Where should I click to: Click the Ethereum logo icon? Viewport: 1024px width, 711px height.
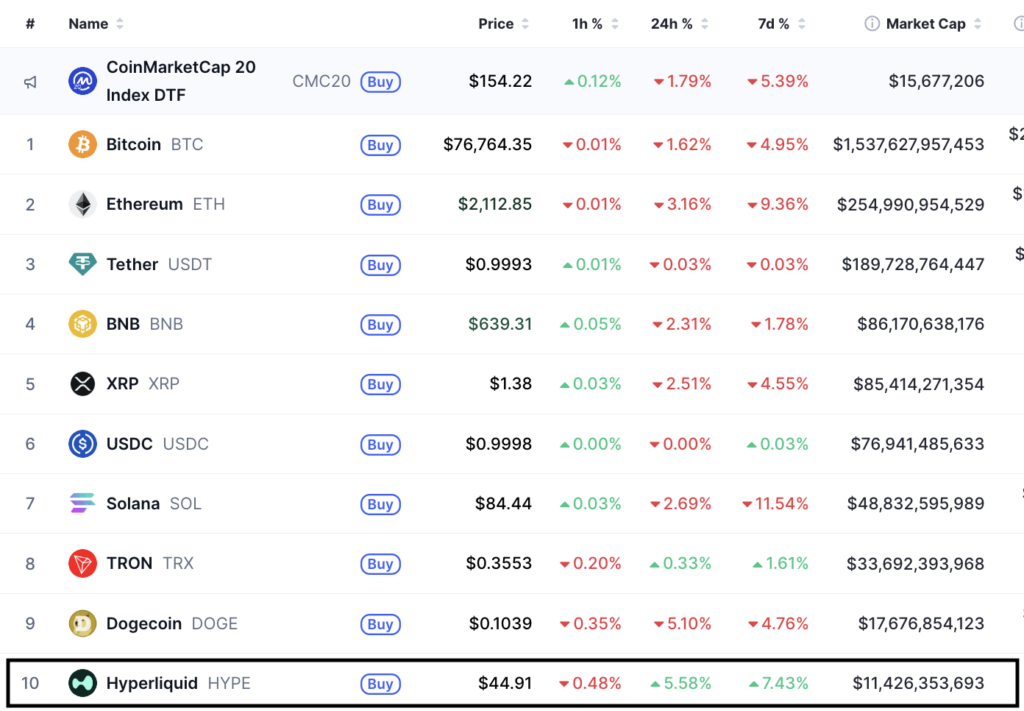click(x=82, y=204)
